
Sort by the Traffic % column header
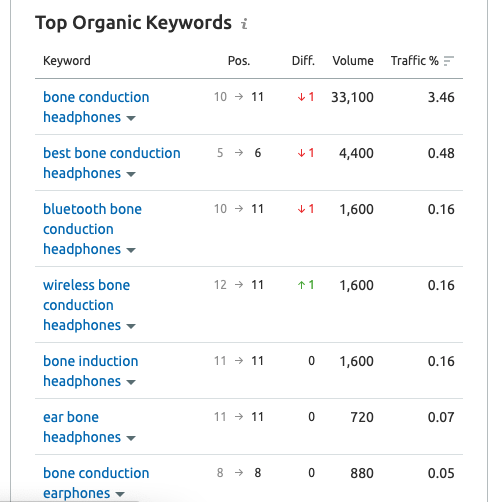414,61
